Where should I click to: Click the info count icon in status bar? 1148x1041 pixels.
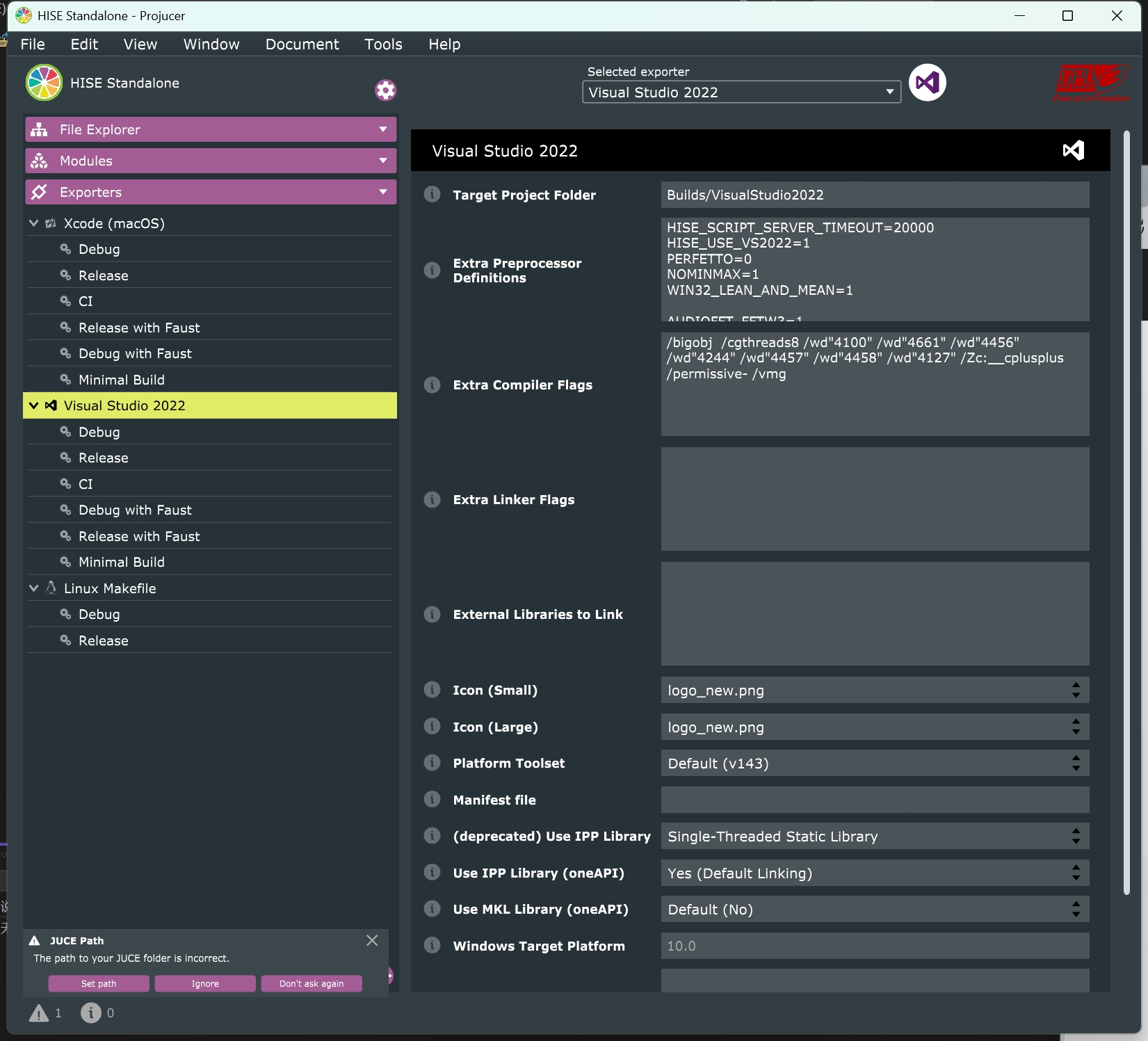point(90,1013)
